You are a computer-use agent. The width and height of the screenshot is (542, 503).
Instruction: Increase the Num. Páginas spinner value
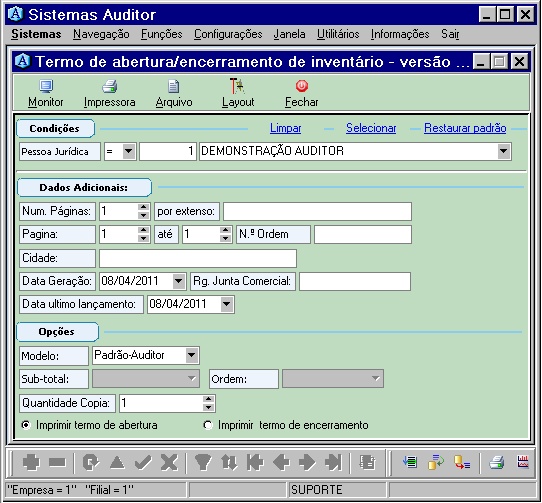[x=143, y=207]
